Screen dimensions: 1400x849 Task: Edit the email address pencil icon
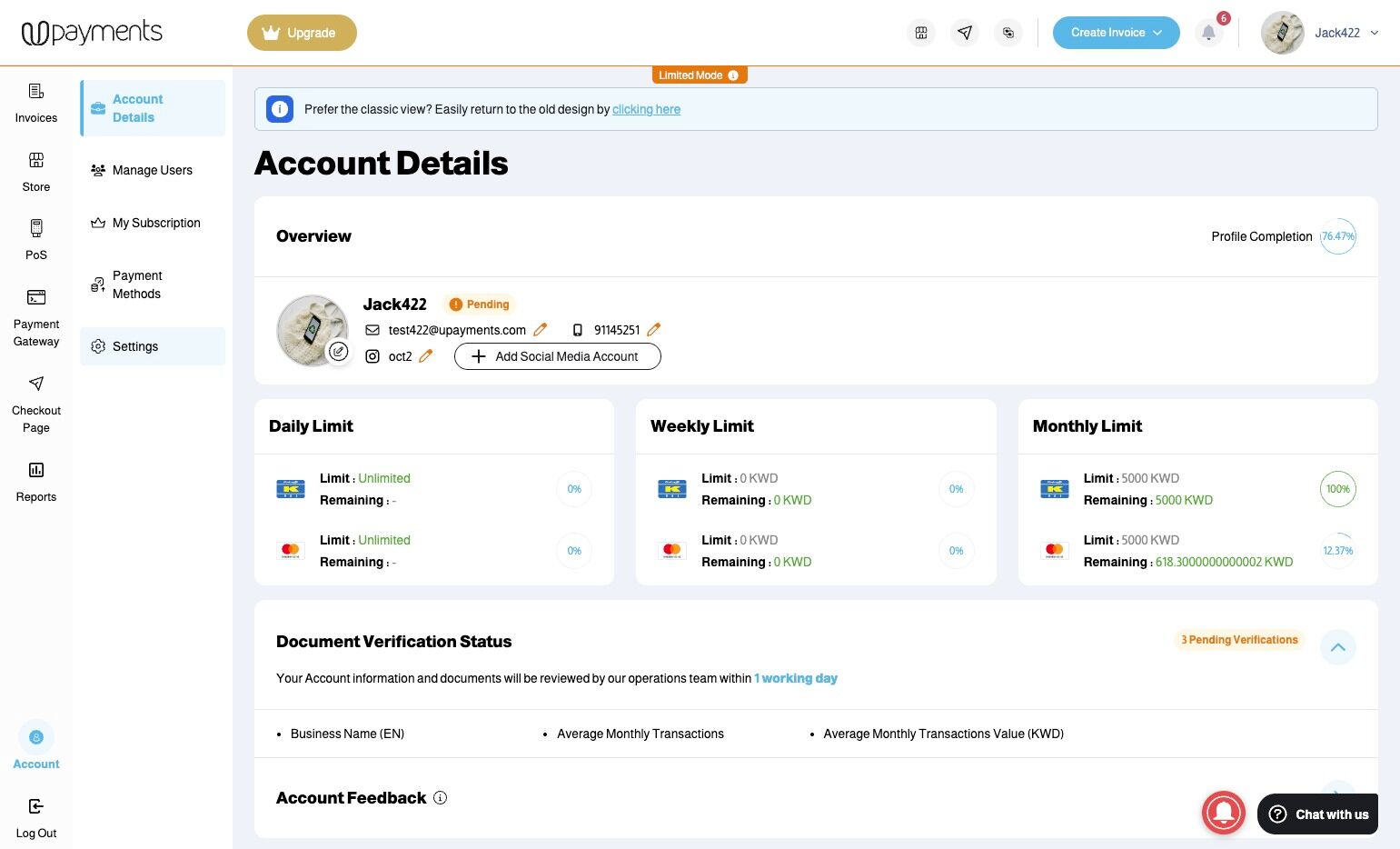(x=541, y=330)
